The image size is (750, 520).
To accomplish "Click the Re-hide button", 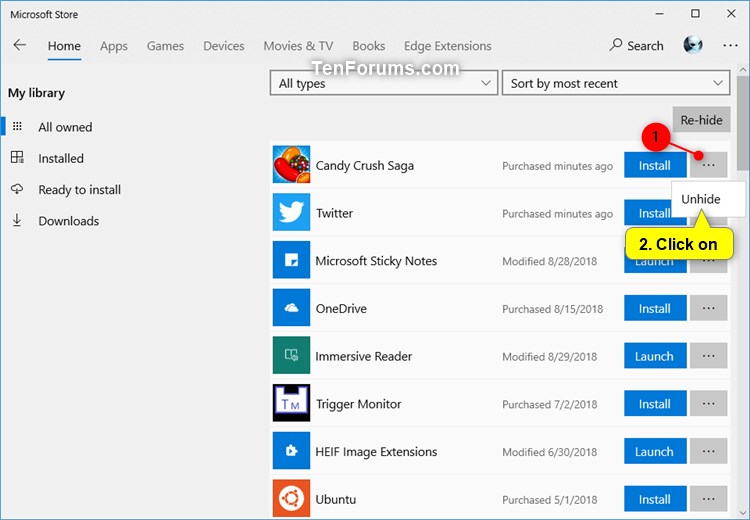I will [701, 120].
